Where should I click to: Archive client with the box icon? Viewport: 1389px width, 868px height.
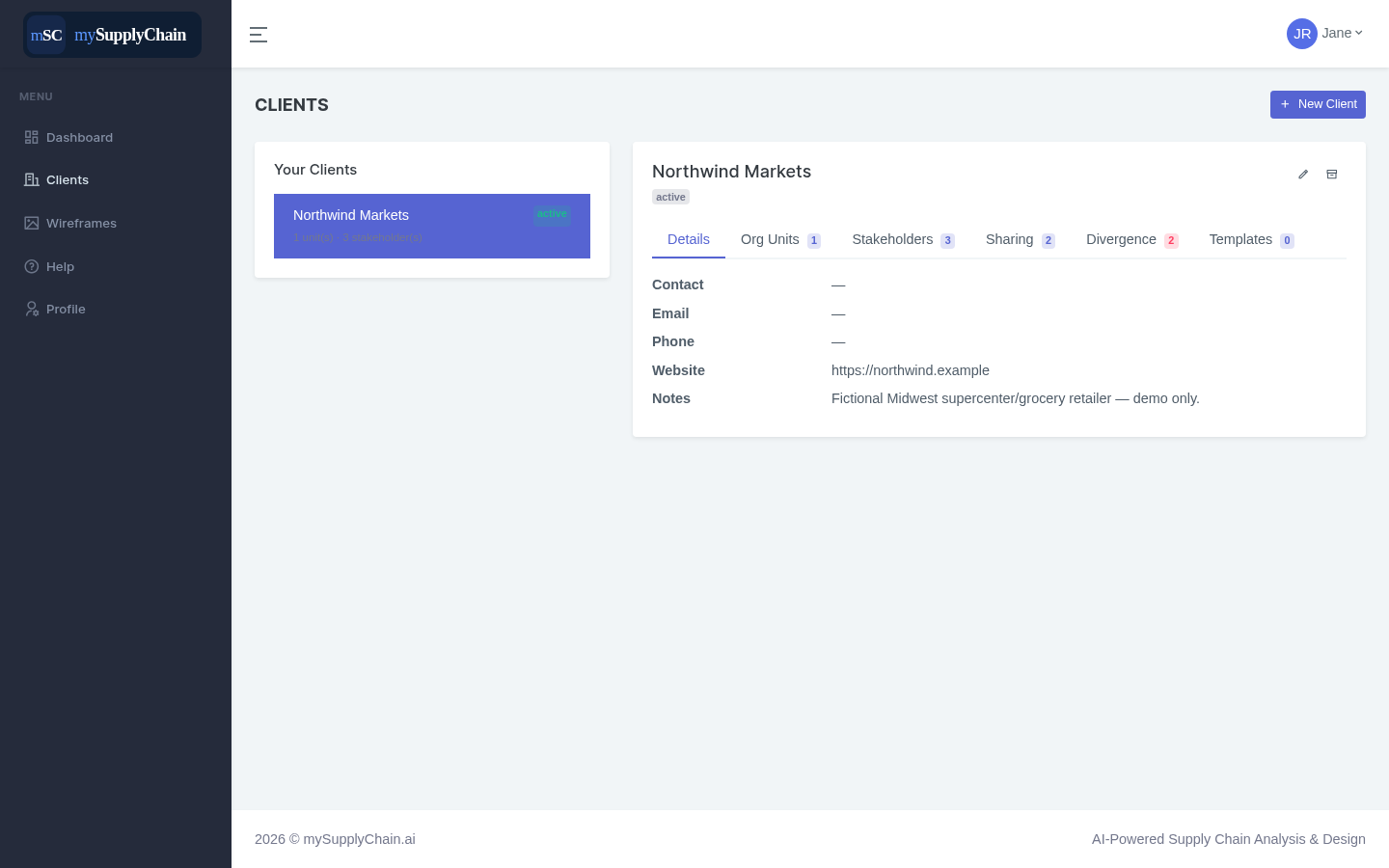pyautogui.click(x=1332, y=175)
